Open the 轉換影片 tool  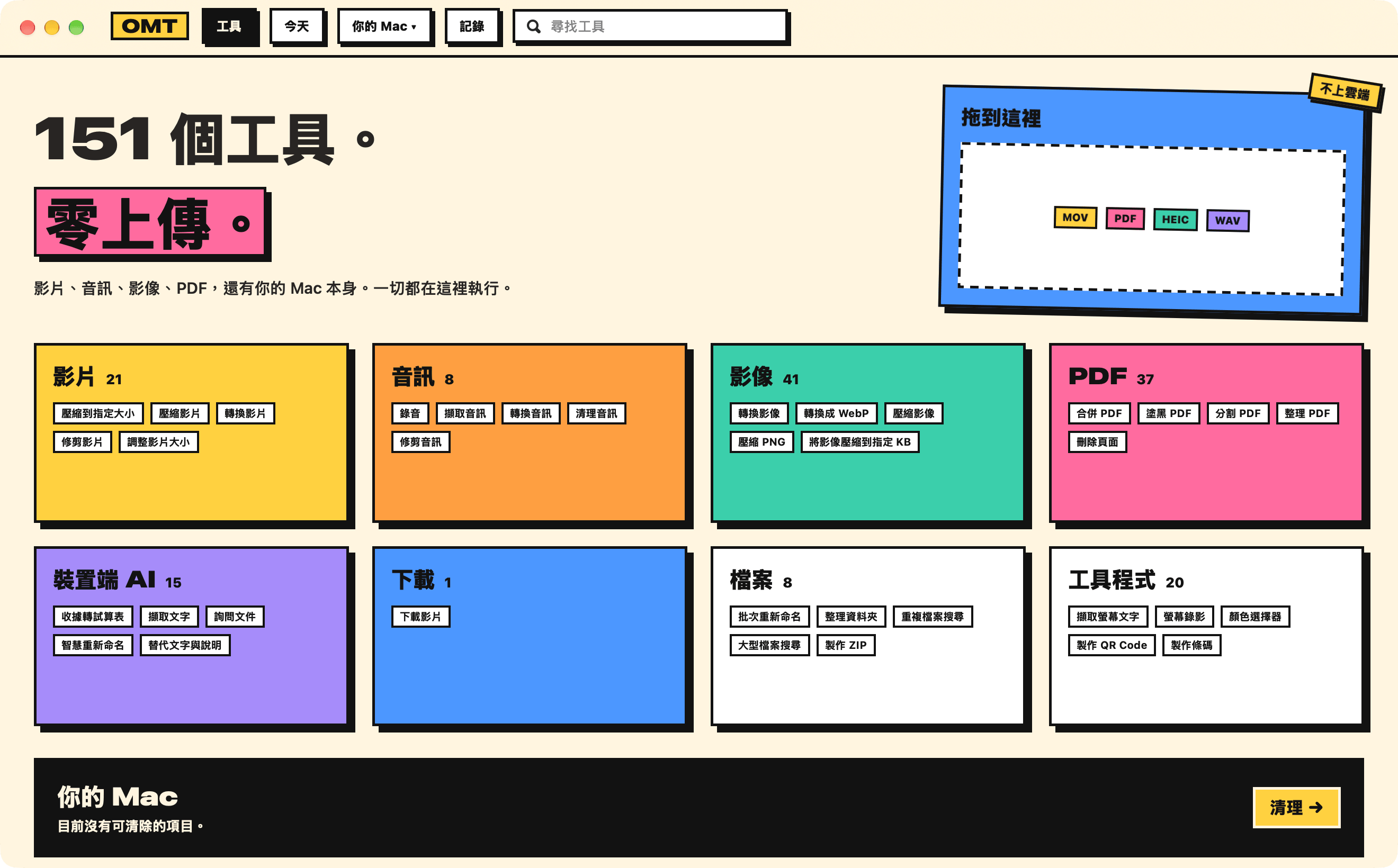[x=245, y=413]
